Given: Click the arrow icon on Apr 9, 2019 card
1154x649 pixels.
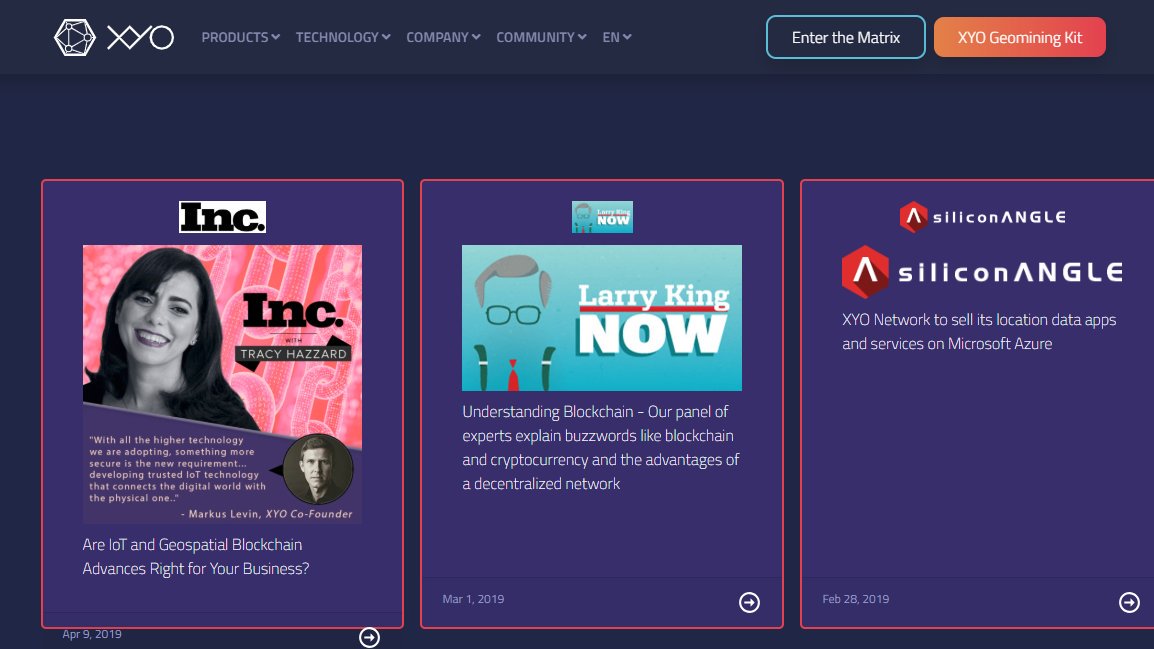Looking at the screenshot, I should point(369,636).
